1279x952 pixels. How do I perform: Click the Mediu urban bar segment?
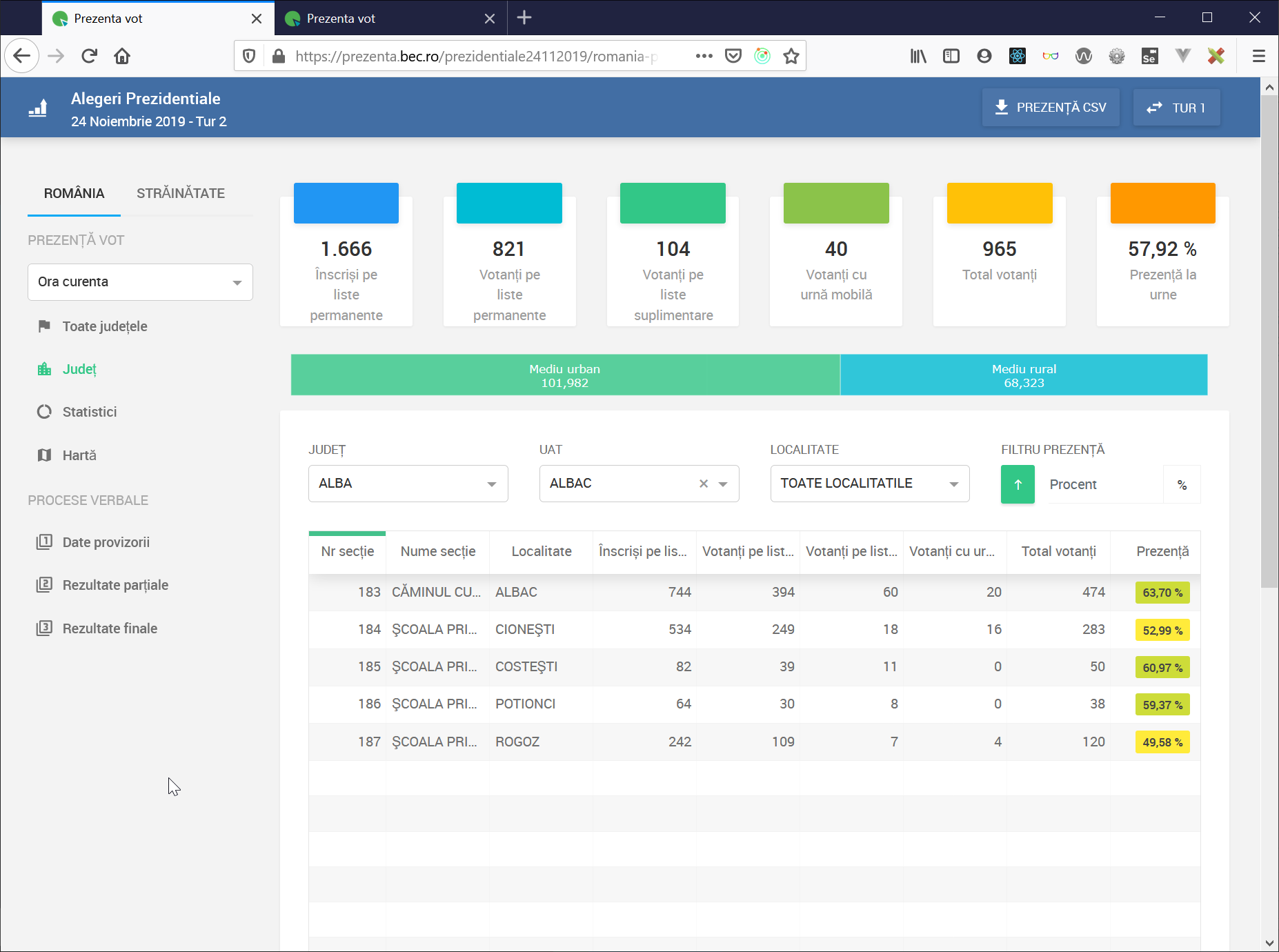click(565, 375)
